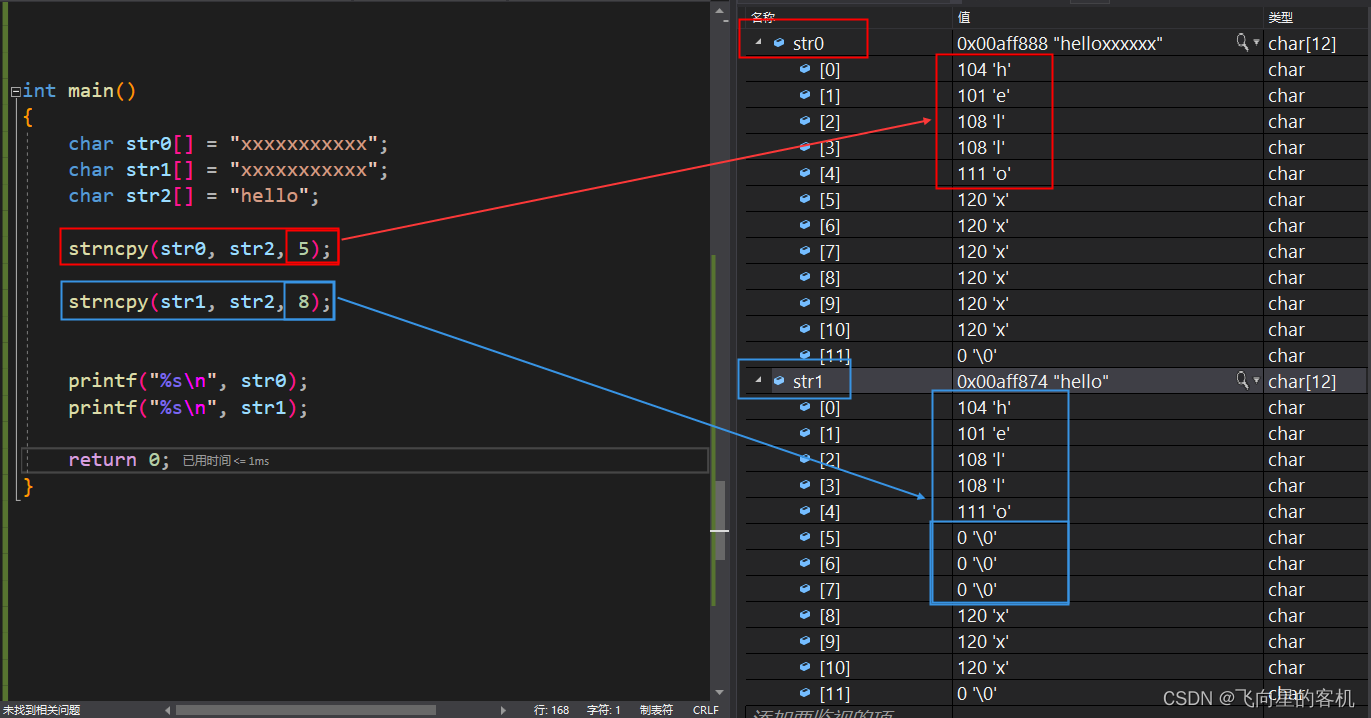The image size is (1371, 718).
Task: Select the [11] element row under str0
Action: 1058,356
